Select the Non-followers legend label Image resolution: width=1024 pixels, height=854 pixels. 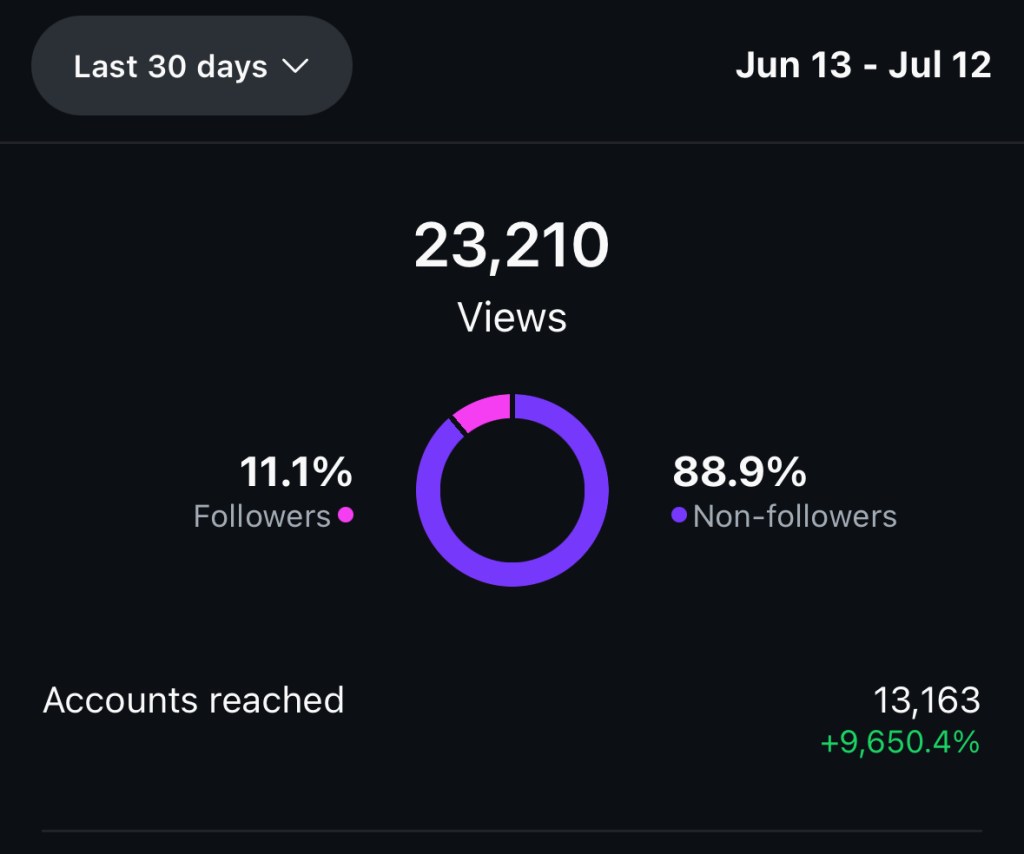795,516
